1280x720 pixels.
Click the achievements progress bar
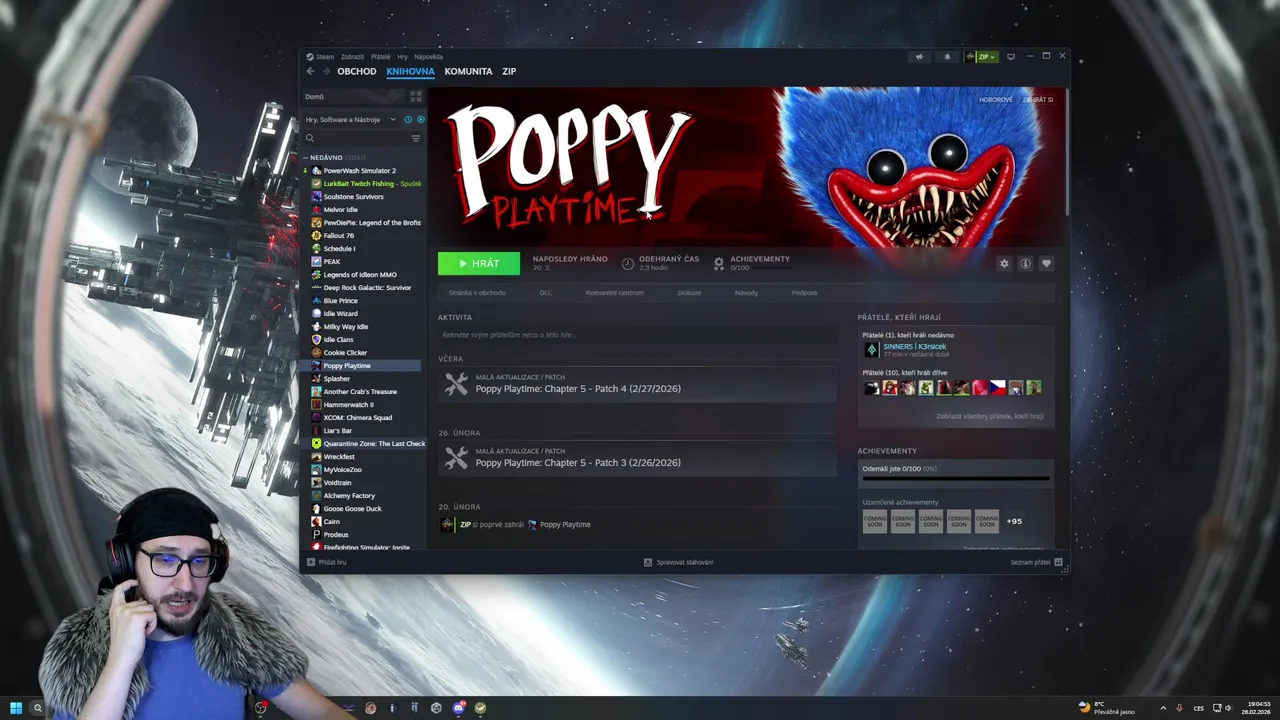pyautogui.click(x=956, y=479)
